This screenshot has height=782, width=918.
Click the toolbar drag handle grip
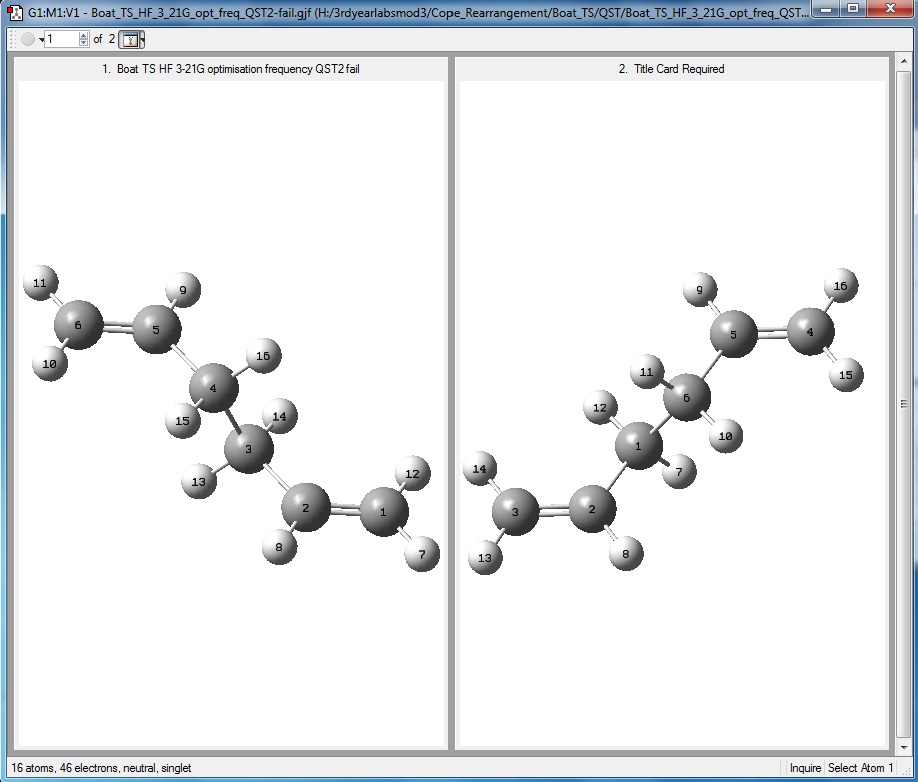point(12,39)
